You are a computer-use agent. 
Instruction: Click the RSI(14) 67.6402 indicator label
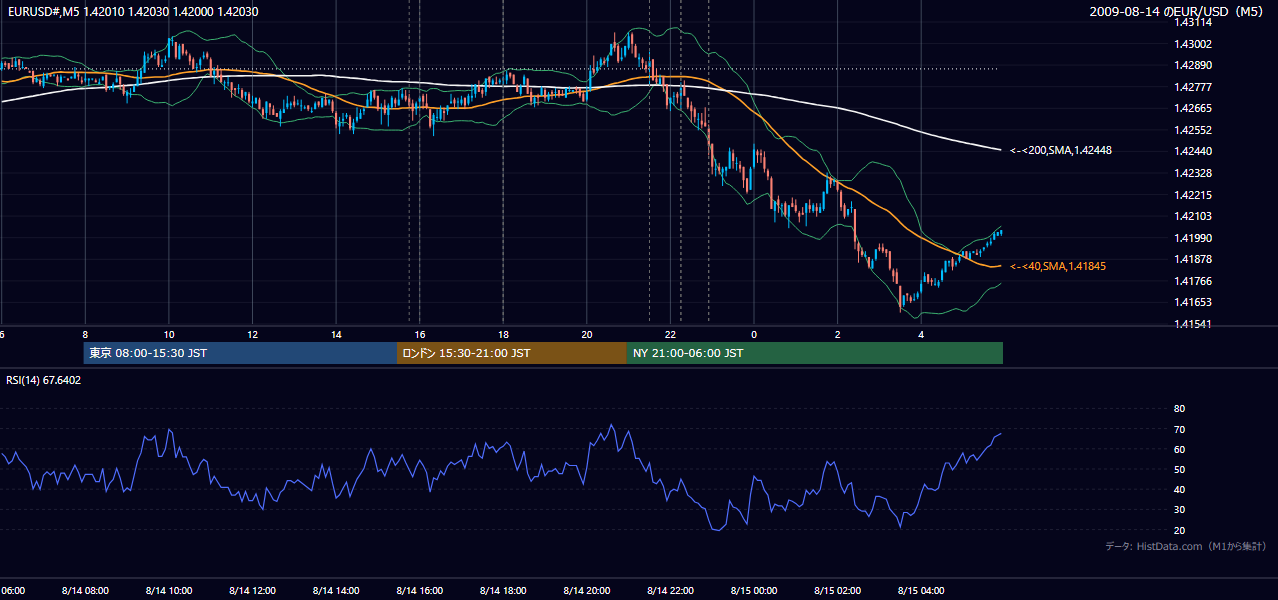(44, 380)
